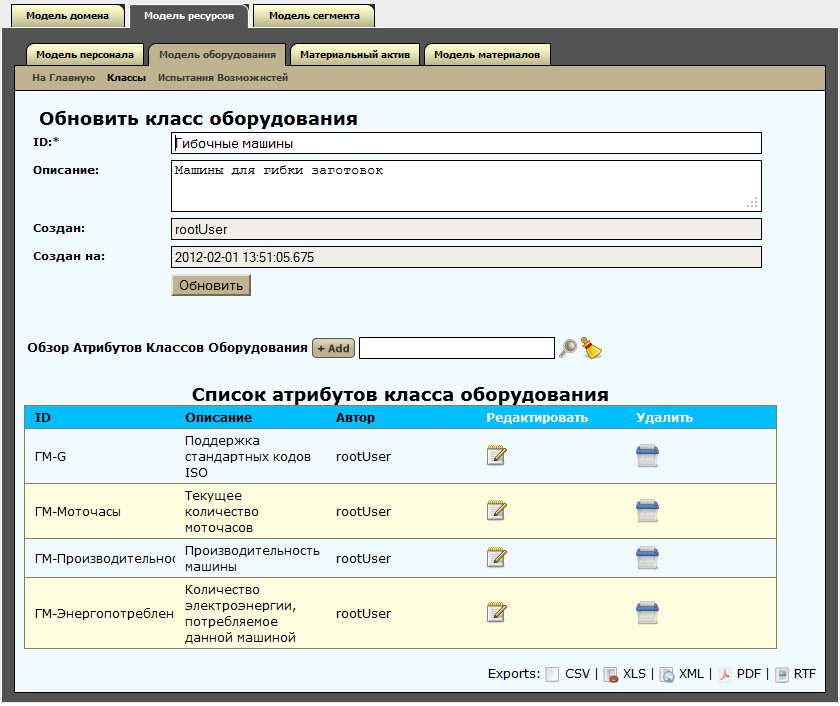The width and height of the screenshot is (840, 706).
Task: Click description Производительность машины
Action: [x=252, y=559]
